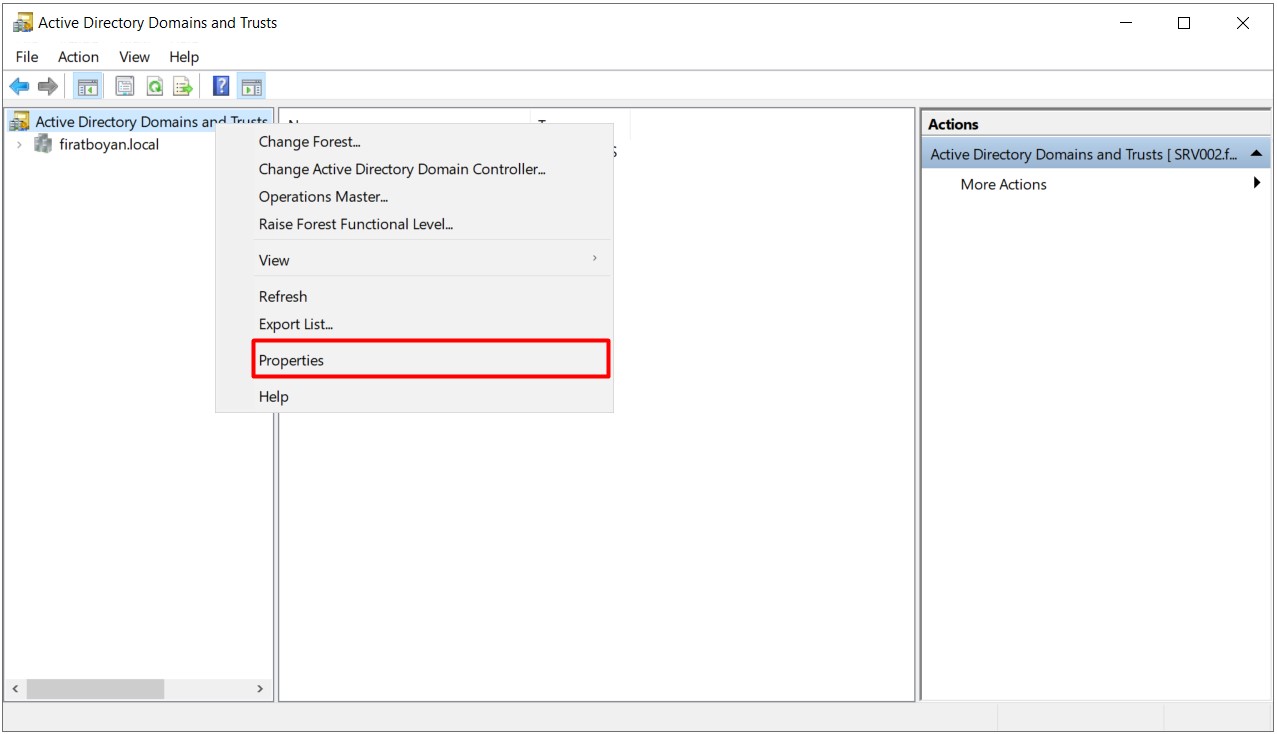1277x734 pixels.
Task: Click the Export List toolbar icon
Action: point(183,87)
